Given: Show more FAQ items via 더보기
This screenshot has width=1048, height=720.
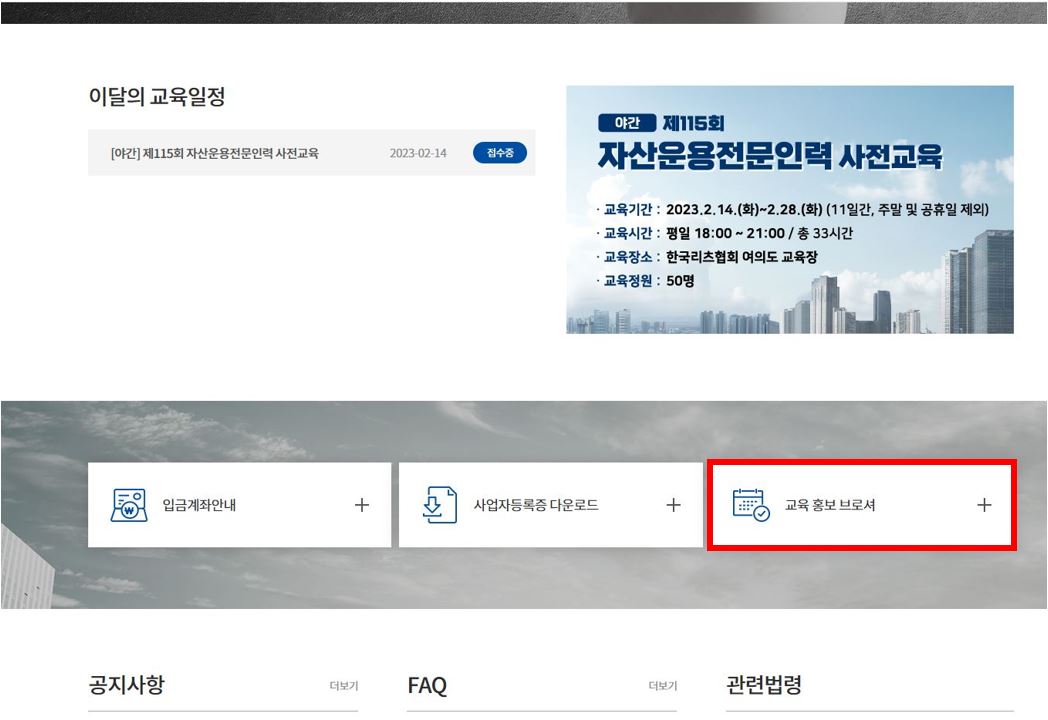Looking at the screenshot, I should [662, 686].
